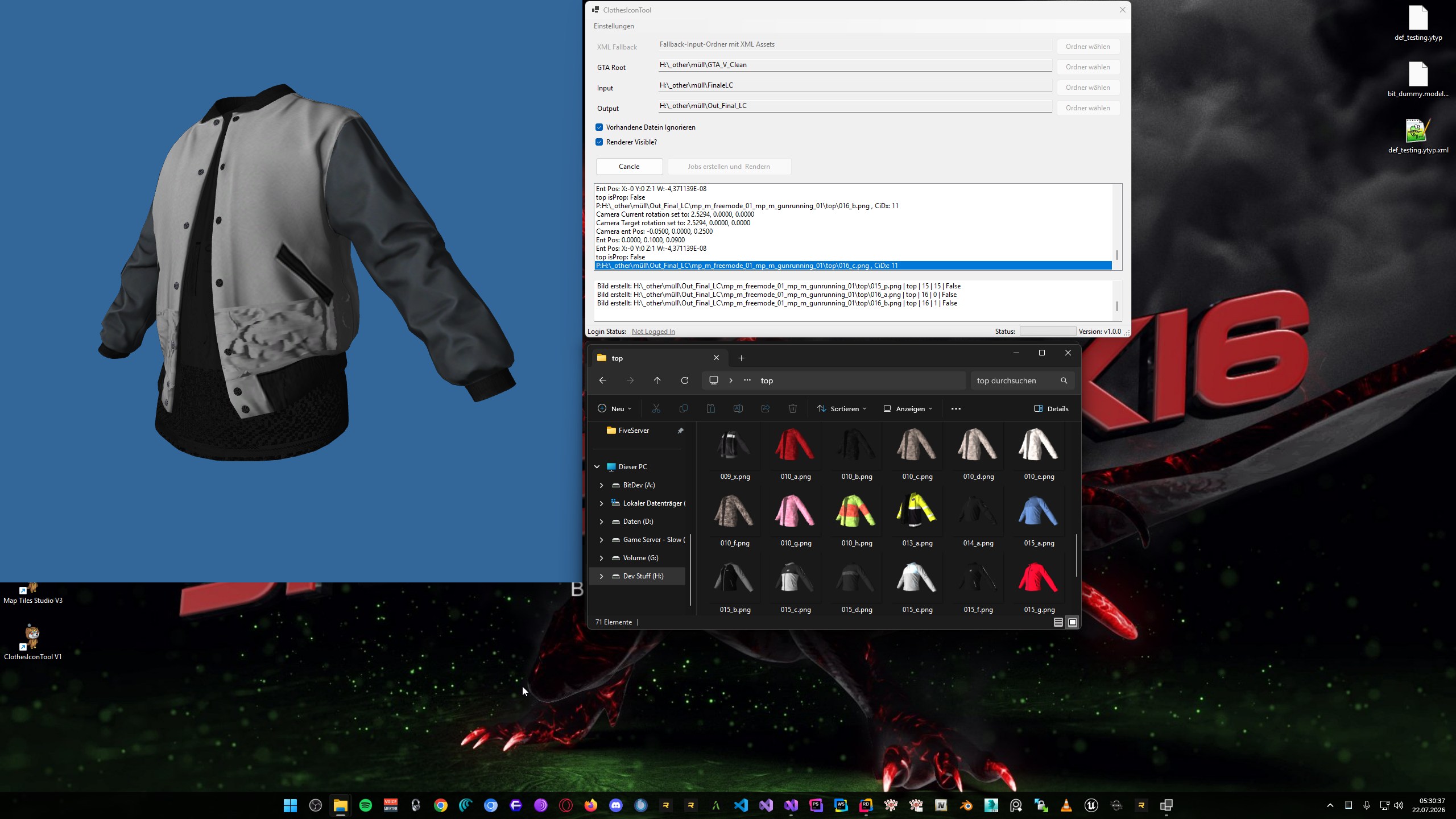Expand the Dev Stuff (H:) drive
The height and width of the screenshot is (819, 1456).
coord(601,576)
